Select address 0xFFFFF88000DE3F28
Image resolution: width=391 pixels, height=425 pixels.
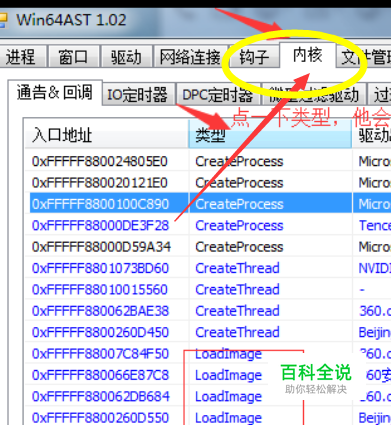click(x=100, y=225)
